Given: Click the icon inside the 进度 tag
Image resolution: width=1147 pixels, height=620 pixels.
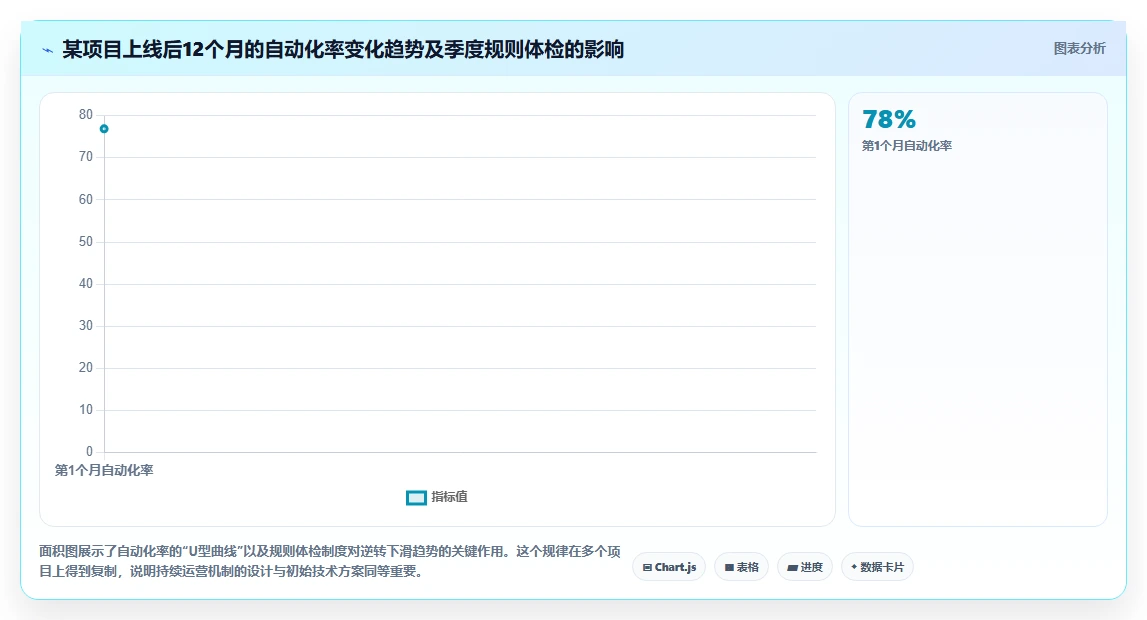Looking at the screenshot, I should click(792, 567).
